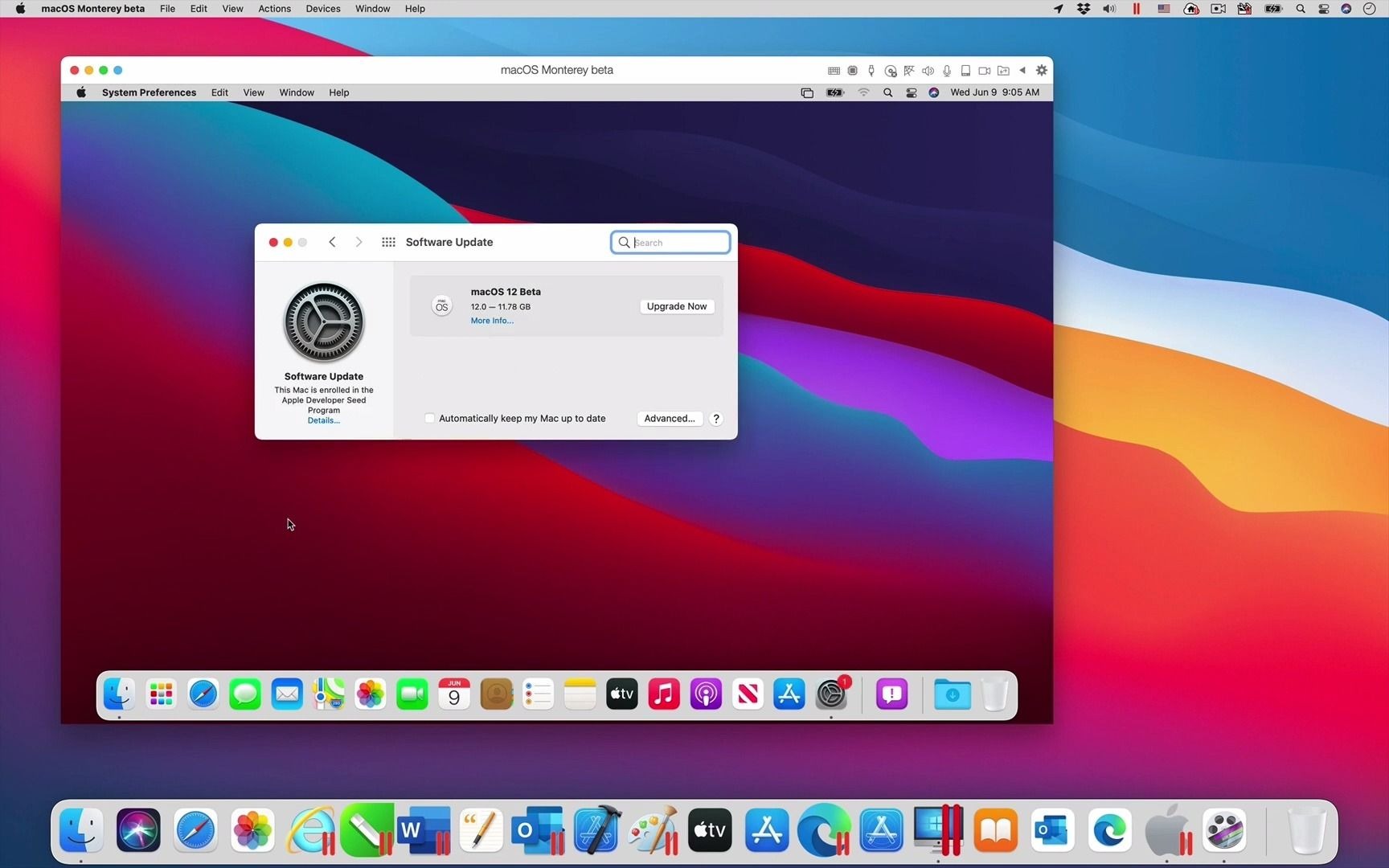Open Parallels shared folders icon
The image size is (1389, 868).
click(1003, 71)
